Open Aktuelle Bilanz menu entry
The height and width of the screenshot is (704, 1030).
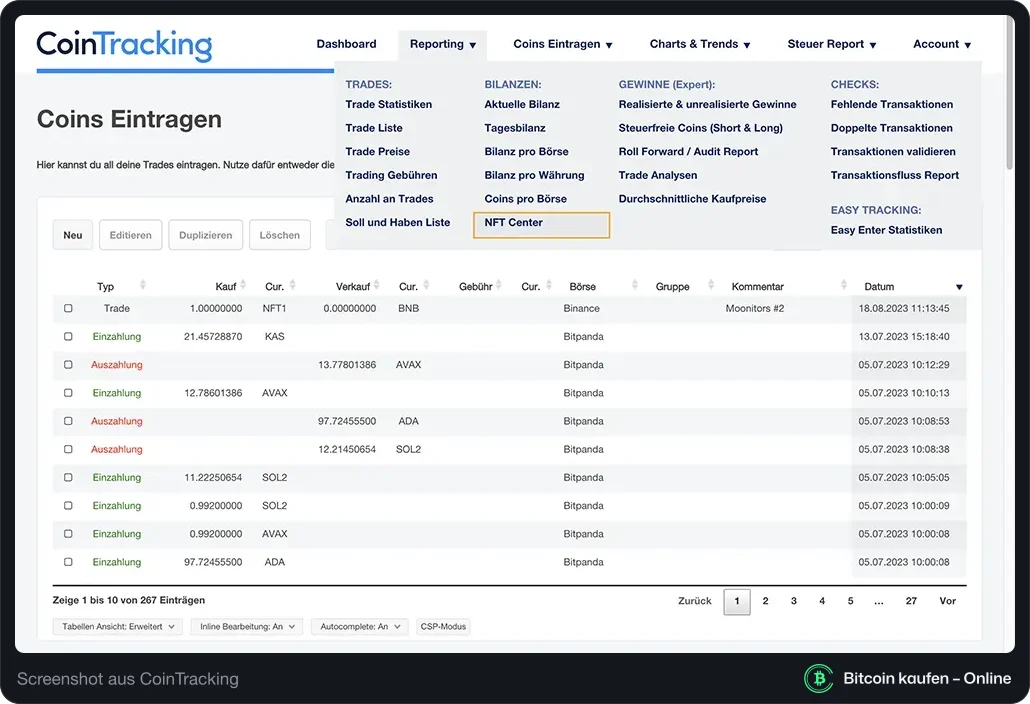pos(522,104)
